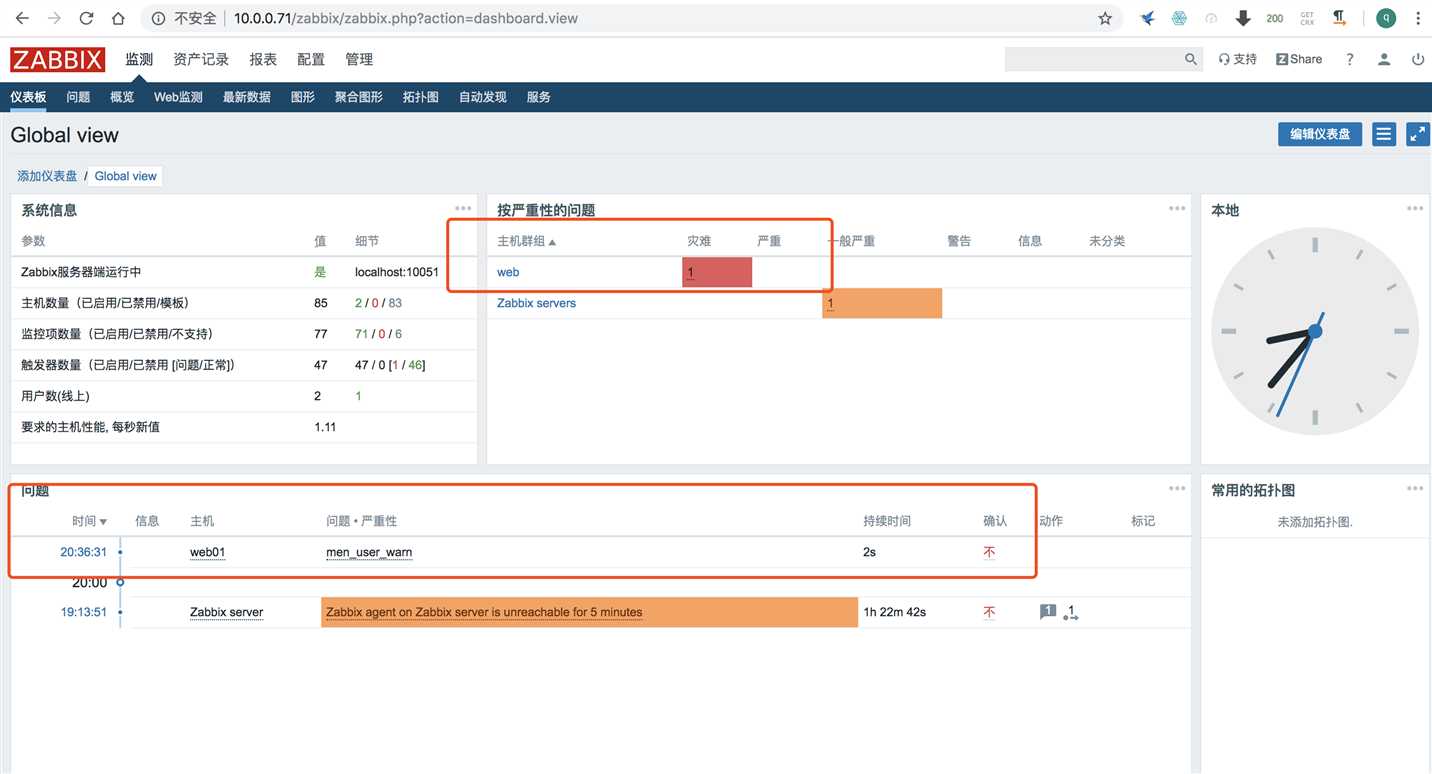This screenshot has height=774, width=1432.
Task: Open the 资产记录 main menu
Action: coord(201,60)
